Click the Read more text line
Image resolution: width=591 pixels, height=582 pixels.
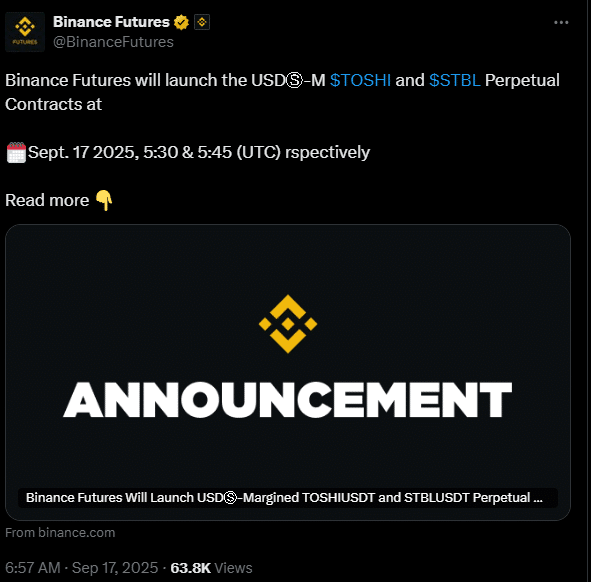47,200
